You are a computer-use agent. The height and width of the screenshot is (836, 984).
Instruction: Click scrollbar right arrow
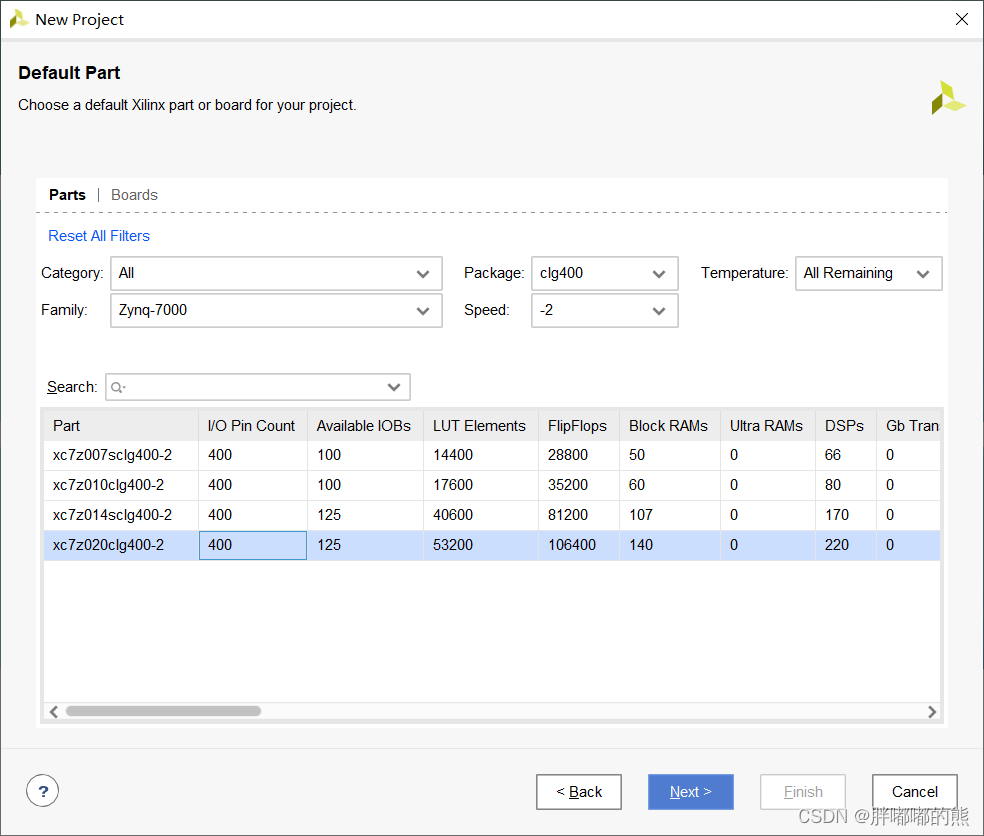click(931, 712)
